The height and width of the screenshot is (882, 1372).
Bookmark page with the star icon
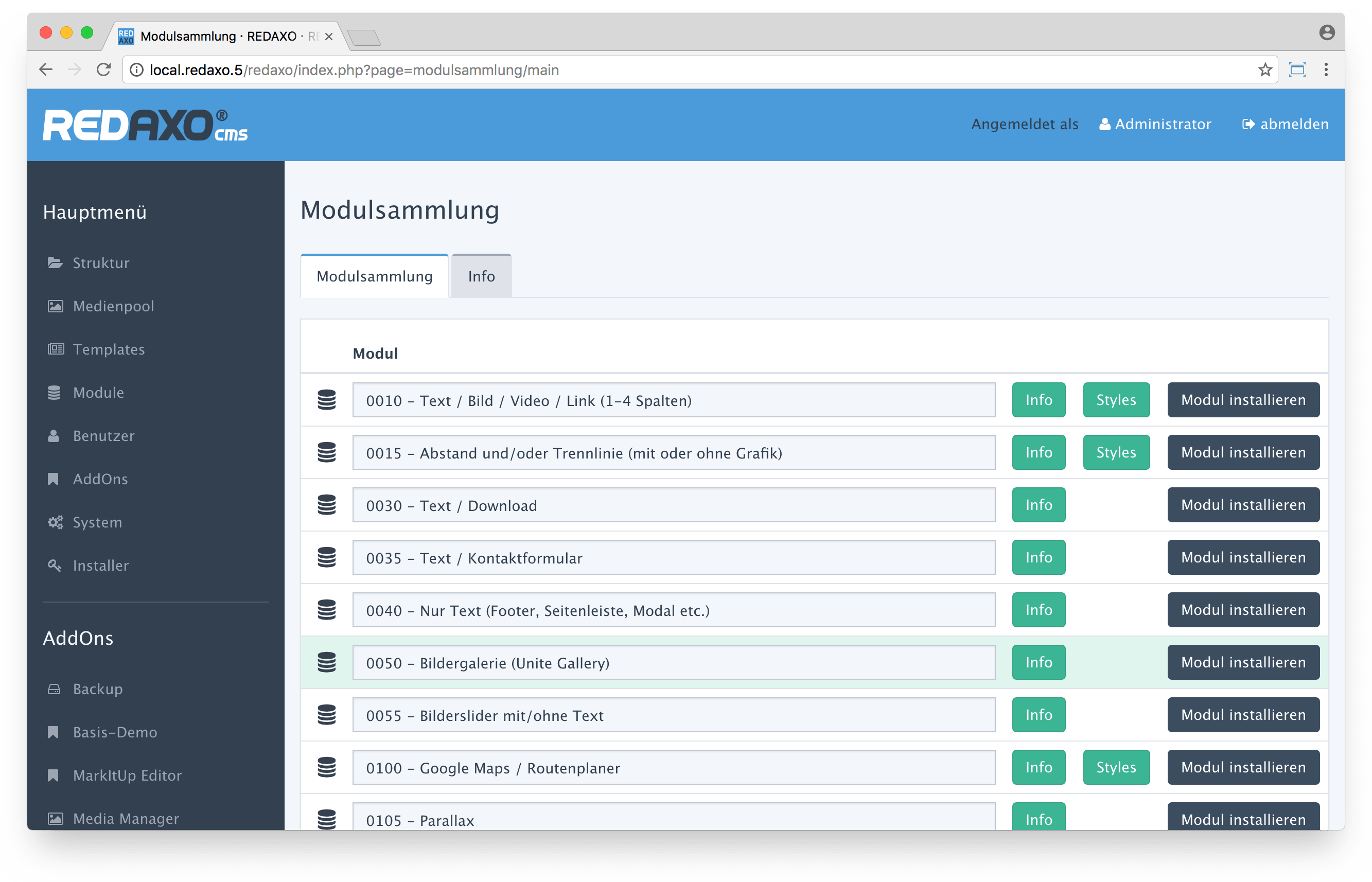pos(1265,70)
